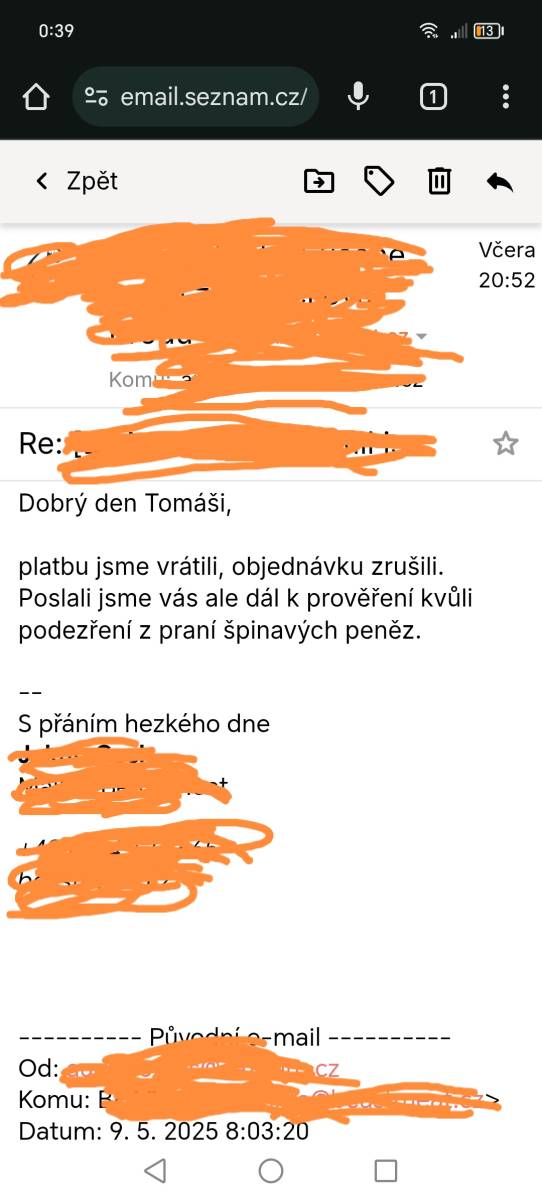Add a label with the tag icon
Screen dimensions: 542x1200
coord(378,181)
